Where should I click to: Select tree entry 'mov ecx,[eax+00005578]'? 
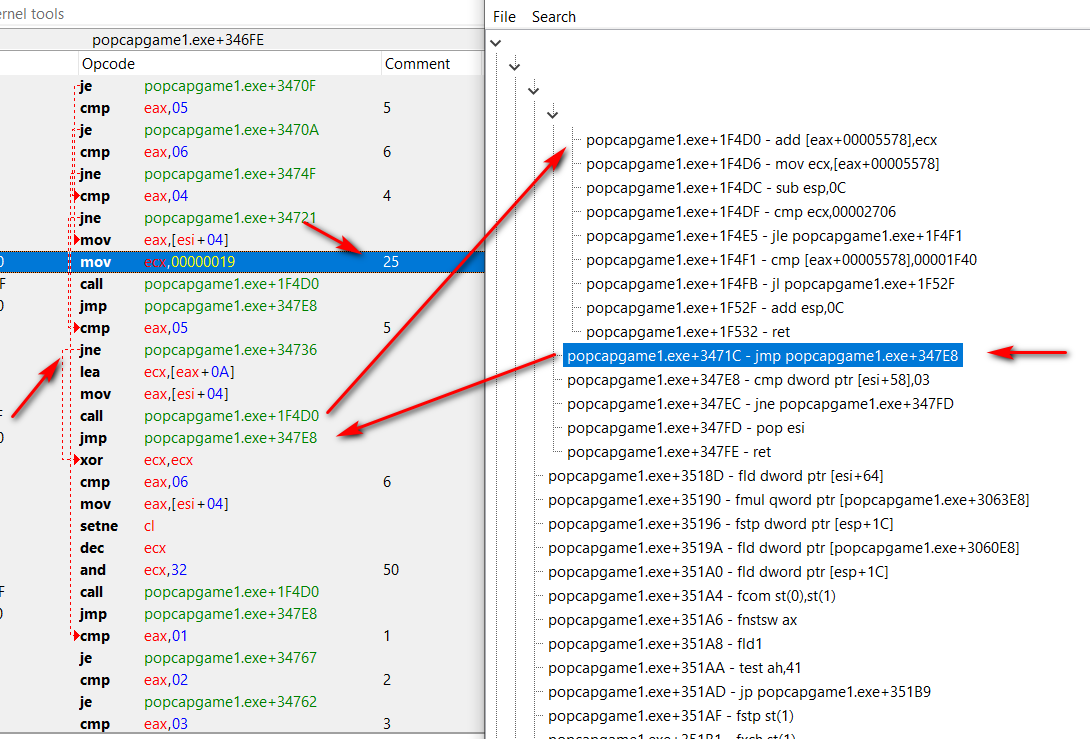click(x=763, y=164)
